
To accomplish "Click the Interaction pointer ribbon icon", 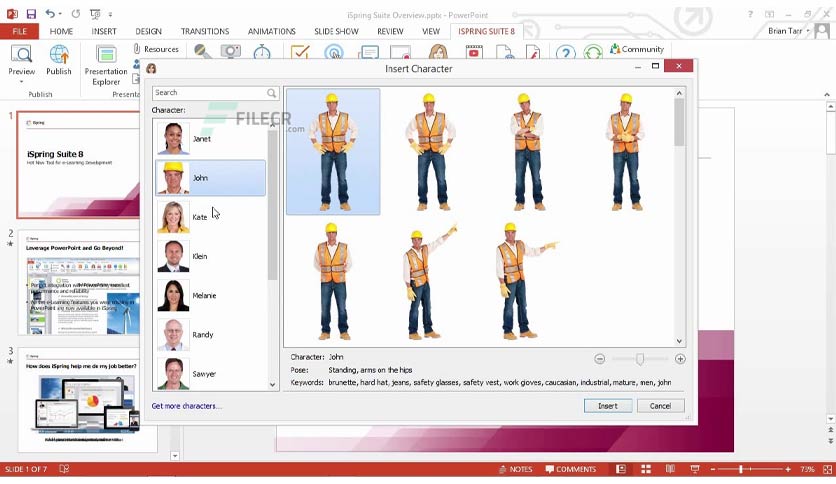I will click(334, 52).
